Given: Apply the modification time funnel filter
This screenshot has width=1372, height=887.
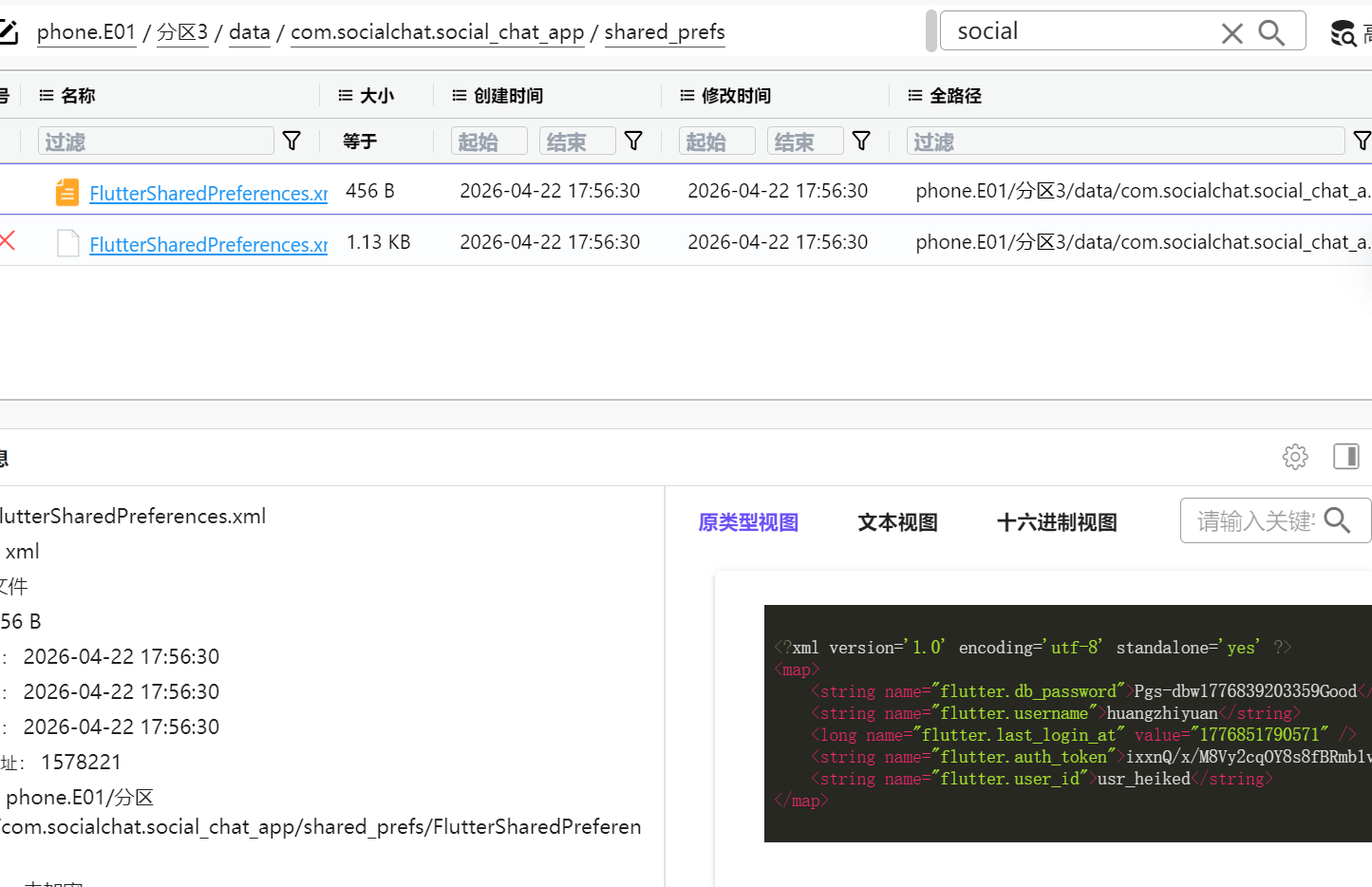Looking at the screenshot, I should (861, 141).
